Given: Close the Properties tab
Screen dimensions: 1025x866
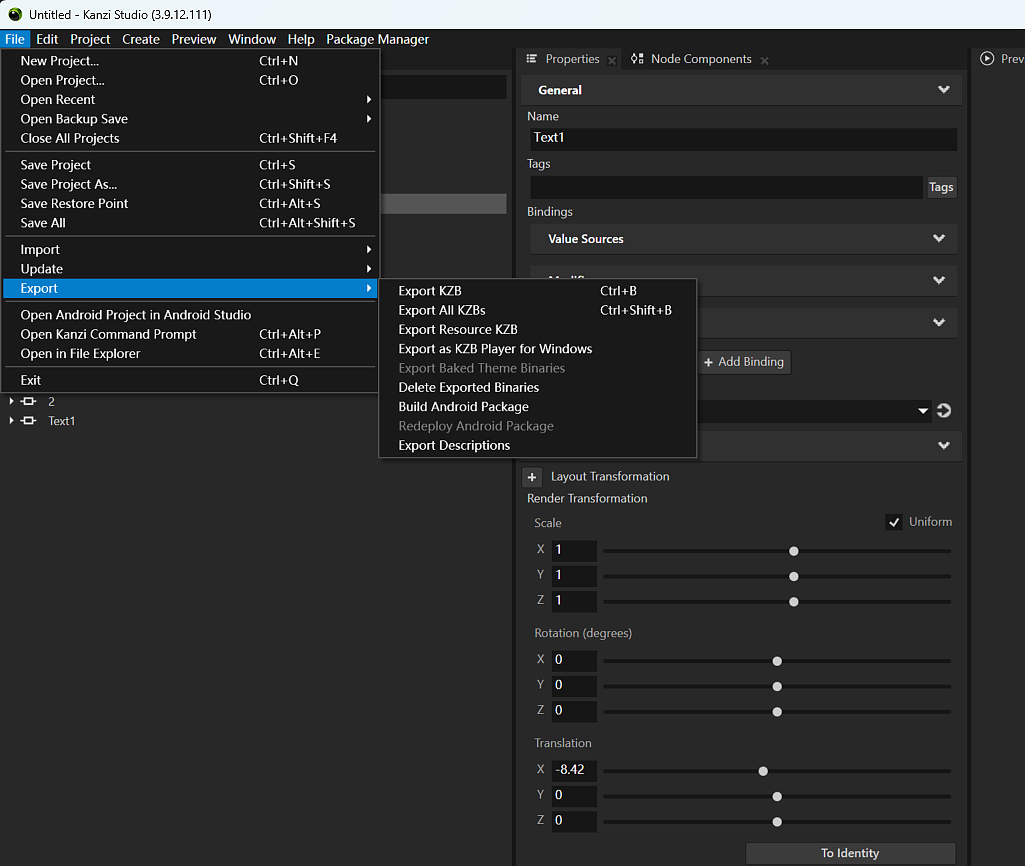Looking at the screenshot, I should pos(612,60).
